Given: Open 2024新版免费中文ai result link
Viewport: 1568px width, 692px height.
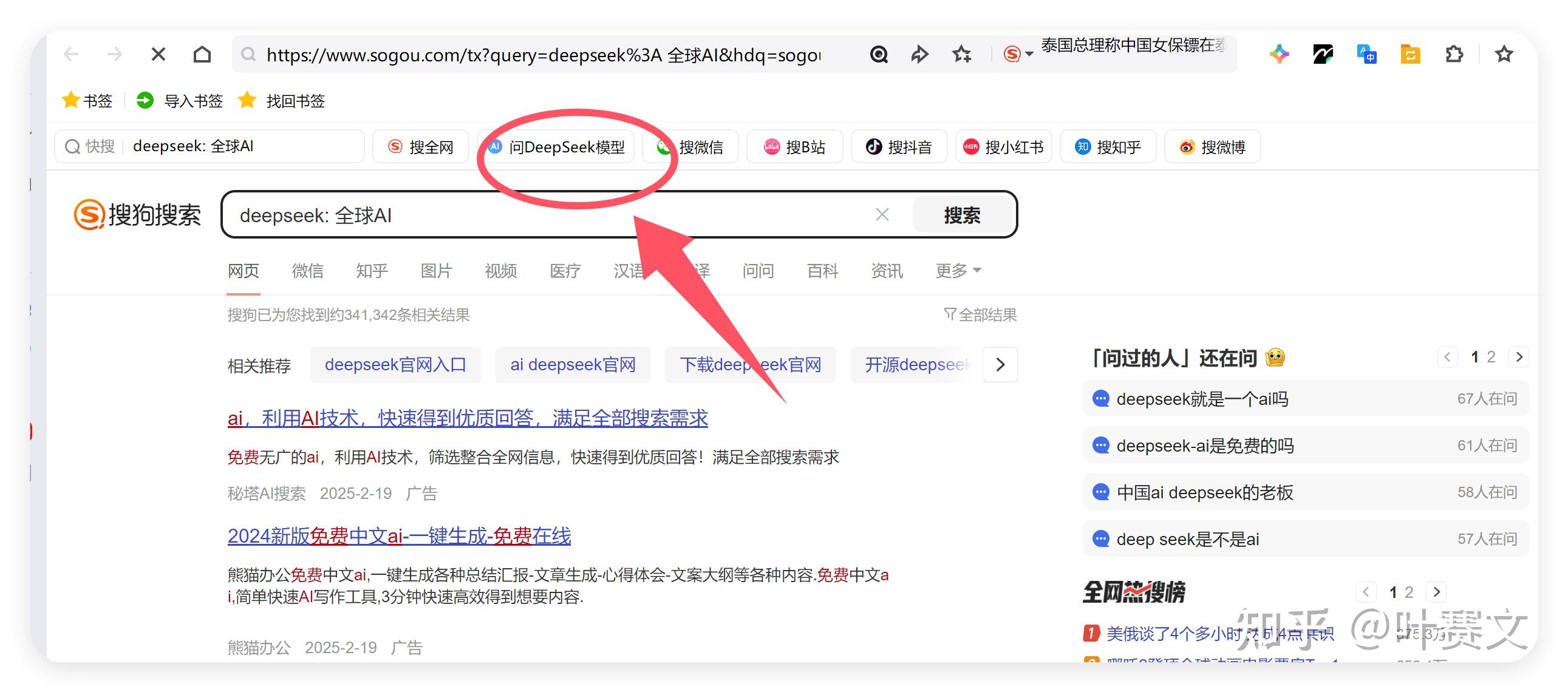Looking at the screenshot, I should point(400,536).
